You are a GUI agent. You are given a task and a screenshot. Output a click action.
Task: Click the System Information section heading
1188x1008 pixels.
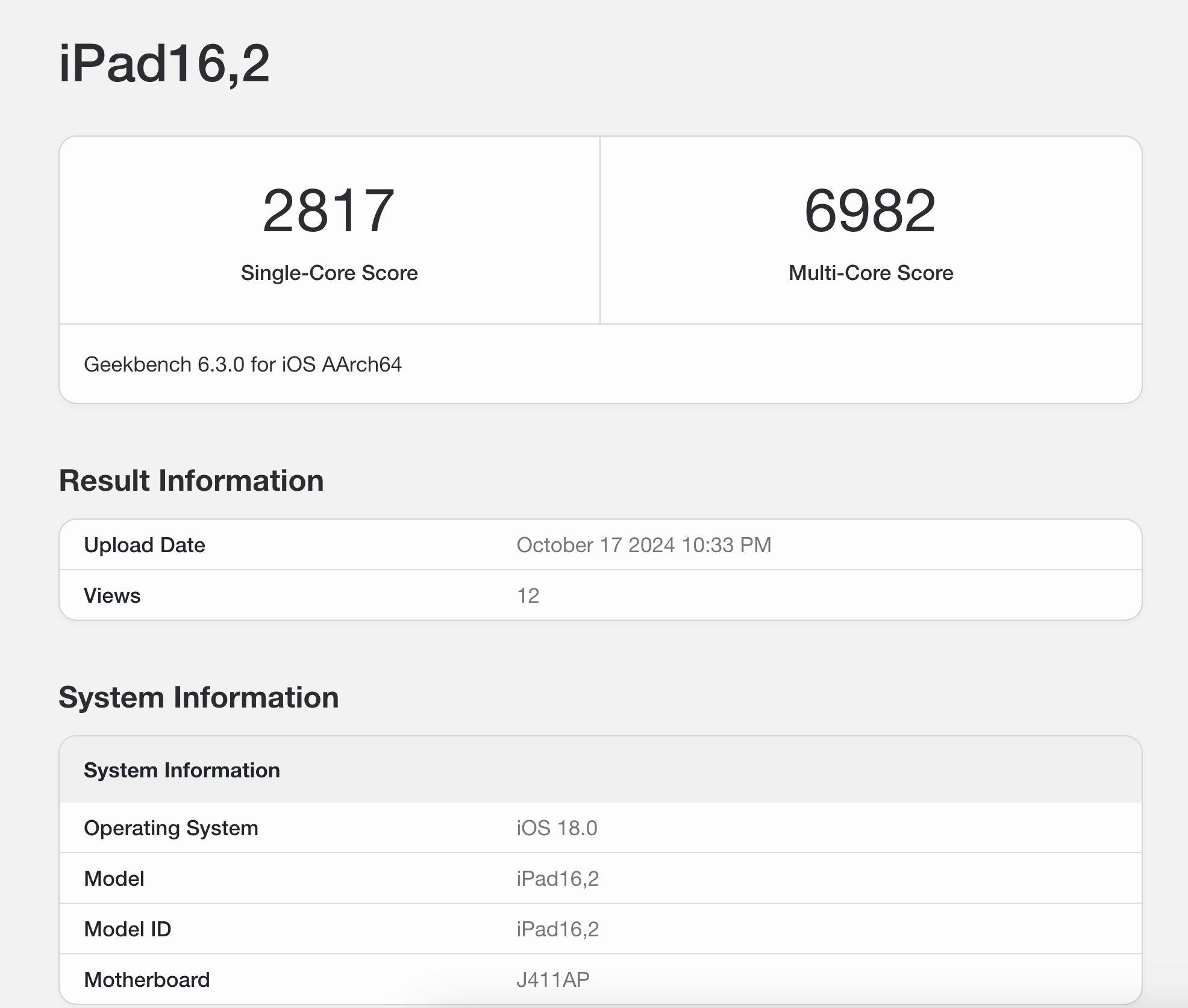(x=199, y=697)
